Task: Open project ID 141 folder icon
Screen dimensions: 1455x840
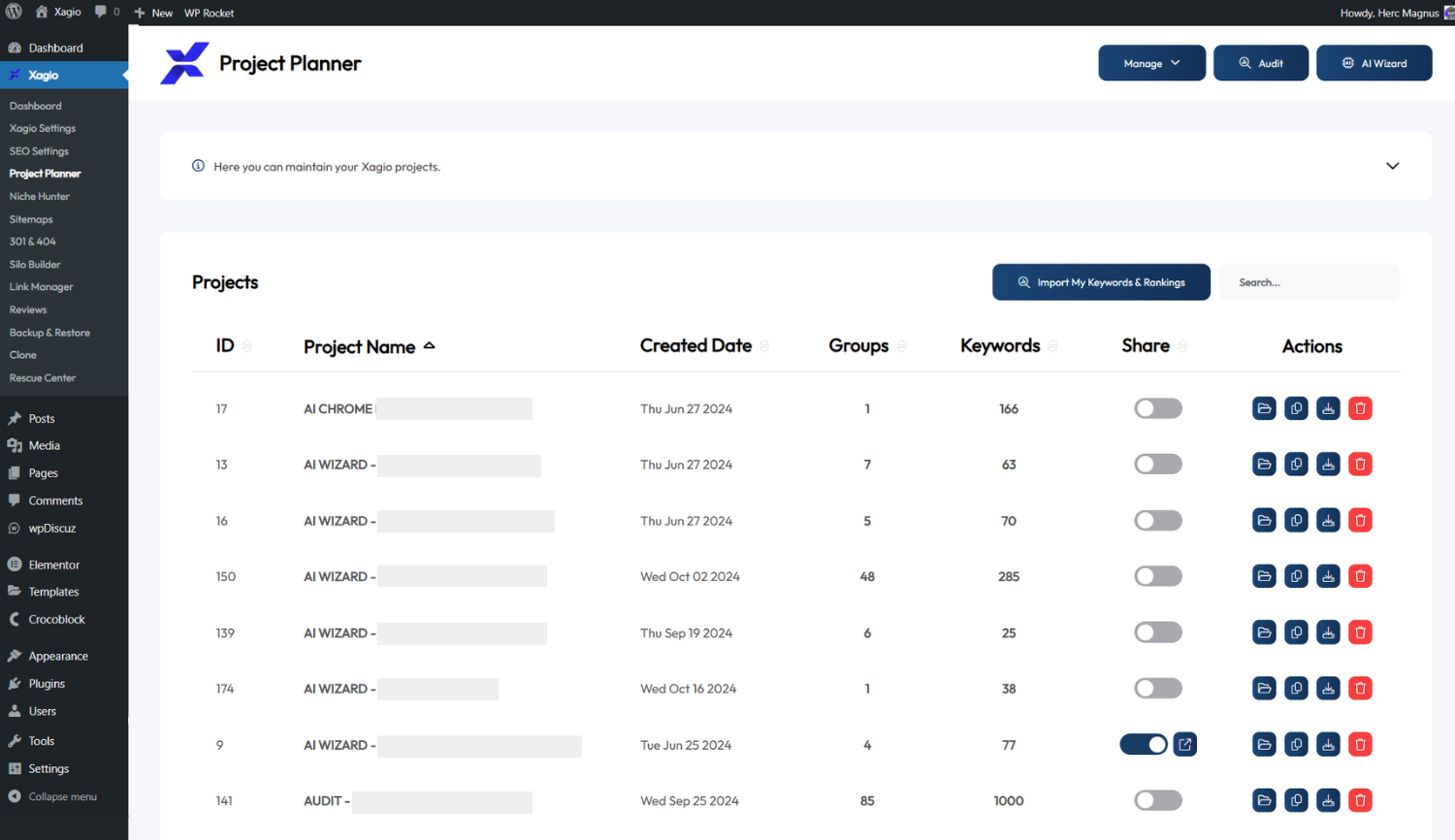Action: (x=1264, y=800)
